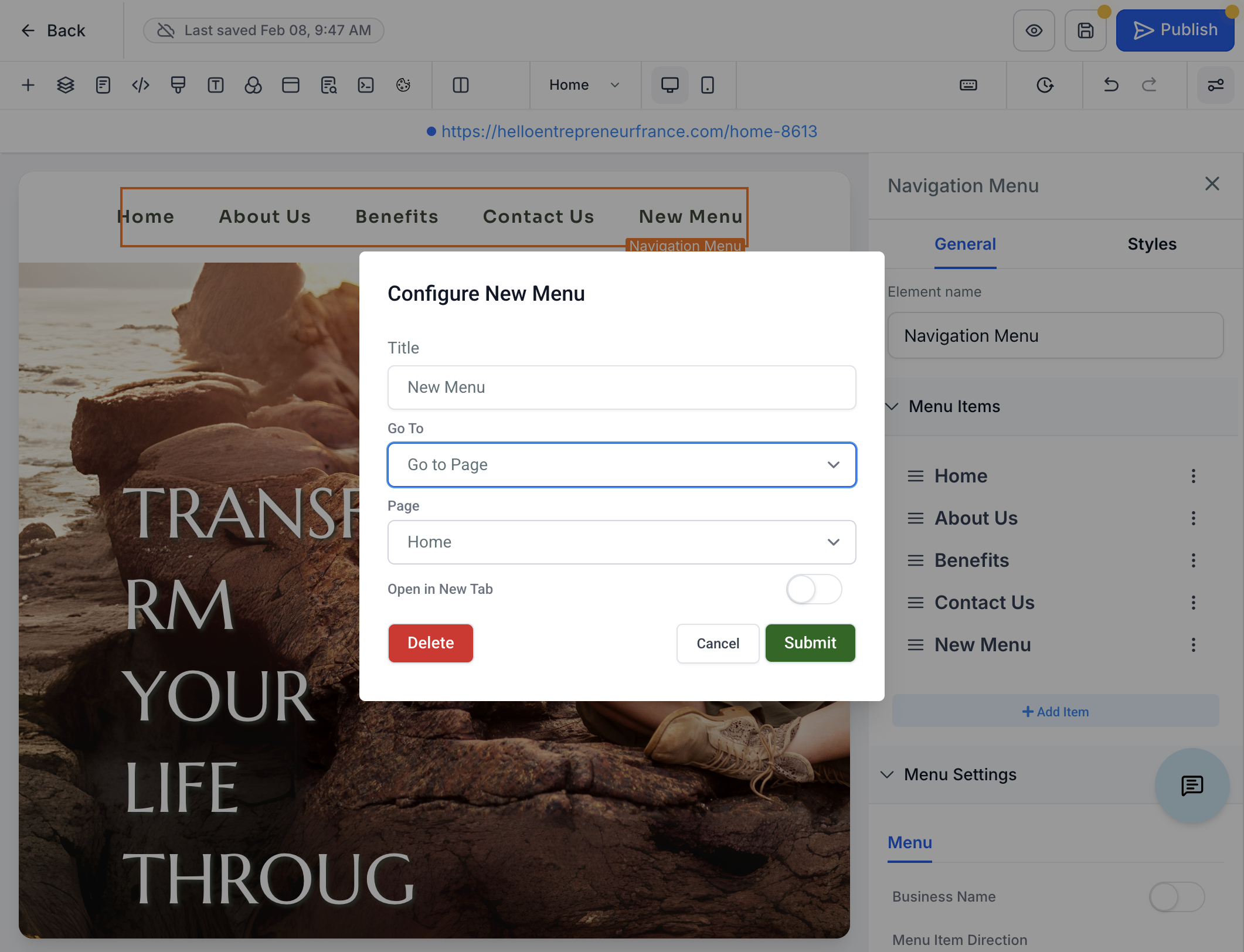Select Benefits in the Menu Items list
Screen dimensions: 1244x952
click(x=971, y=560)
